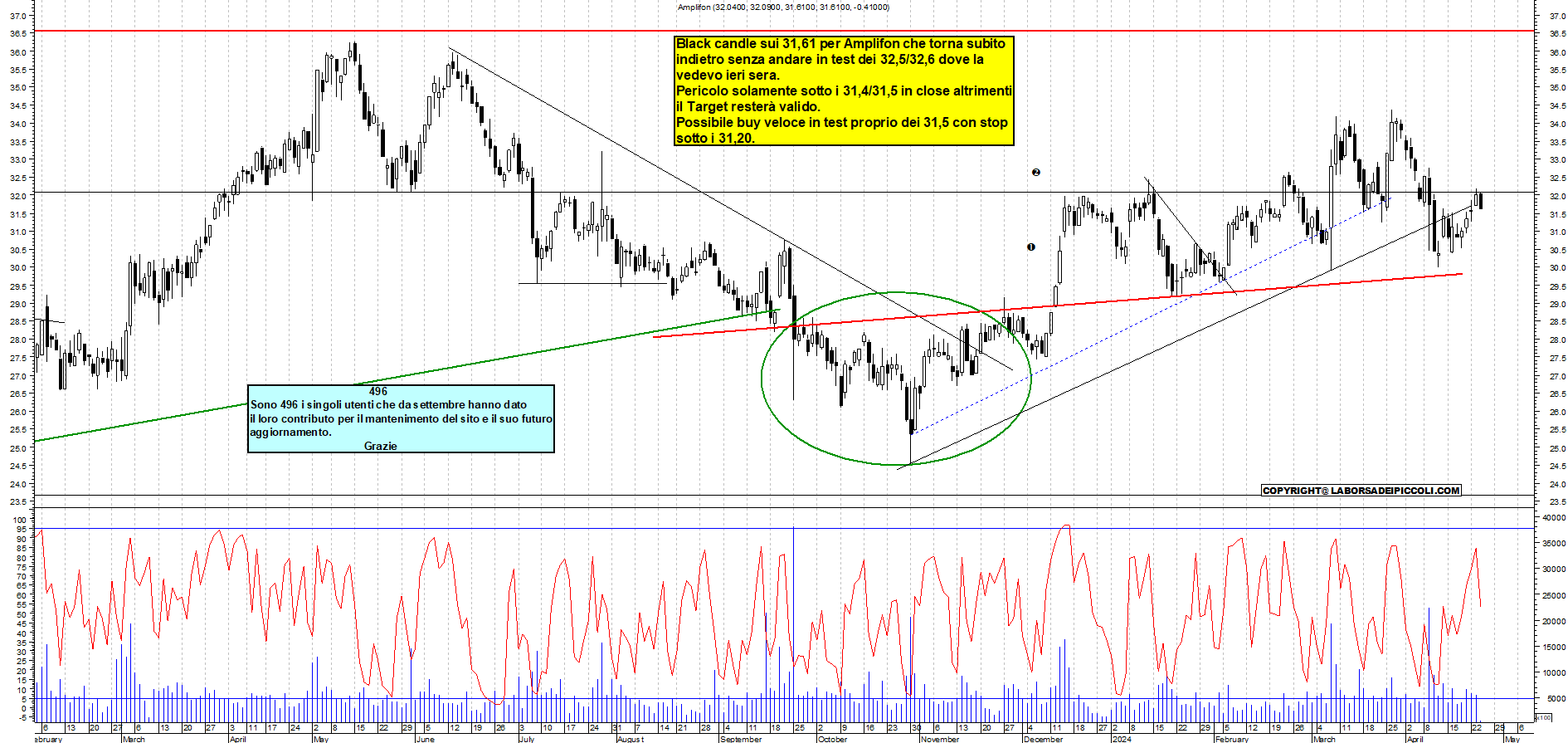Click 36.5 on the right price axis
The width and height of the screenshot is (1568, 743).
1557,34
